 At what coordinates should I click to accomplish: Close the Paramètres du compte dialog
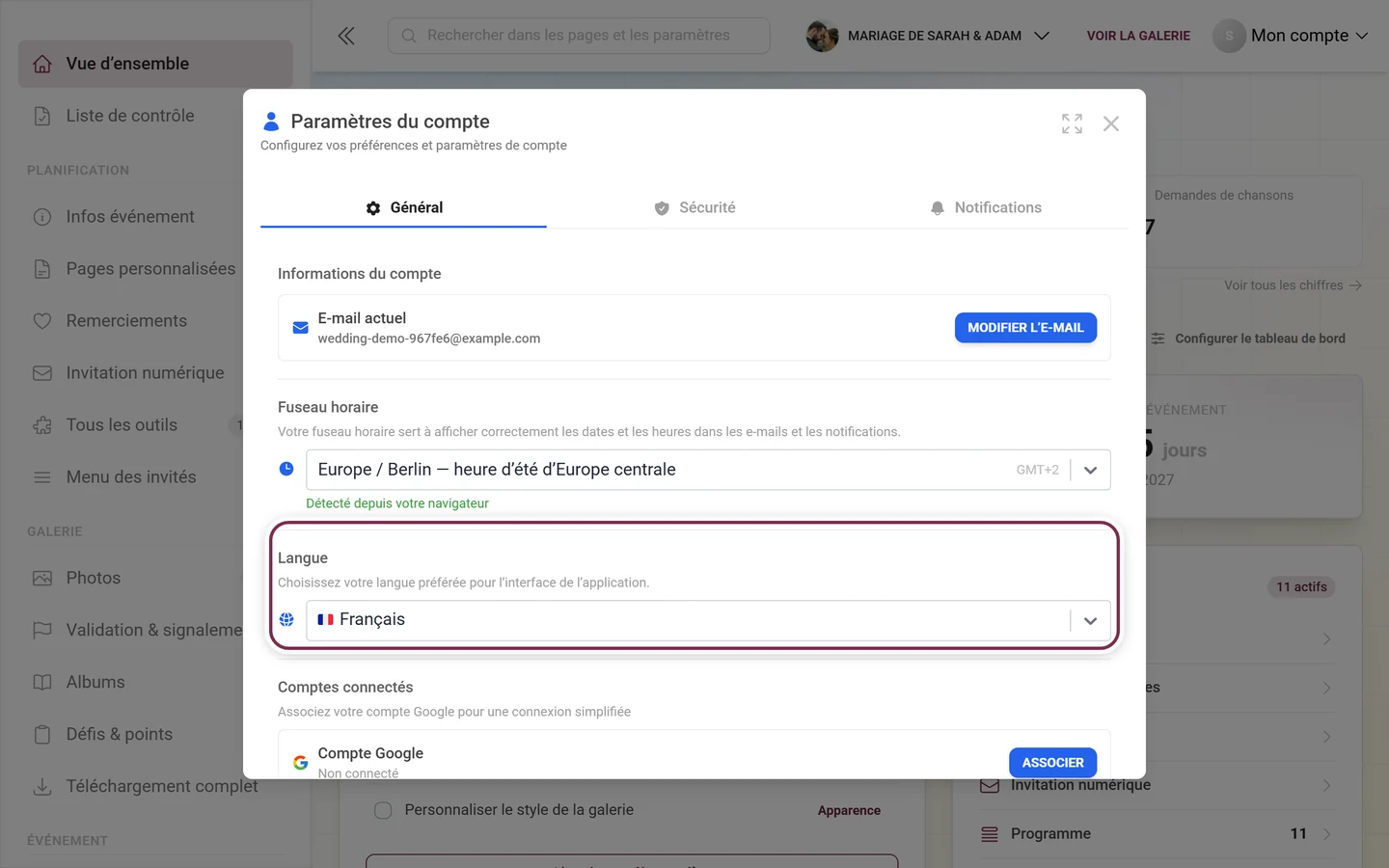1111,123
